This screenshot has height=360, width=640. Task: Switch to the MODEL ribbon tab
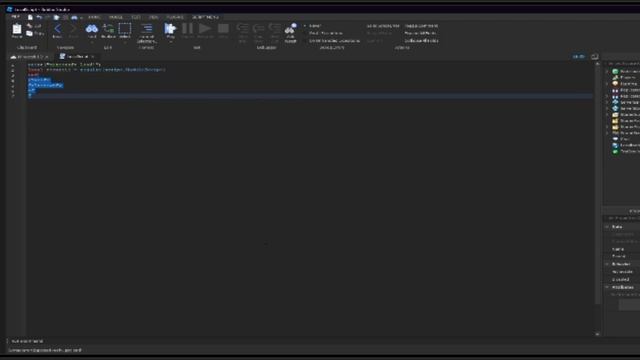[116, 17]
